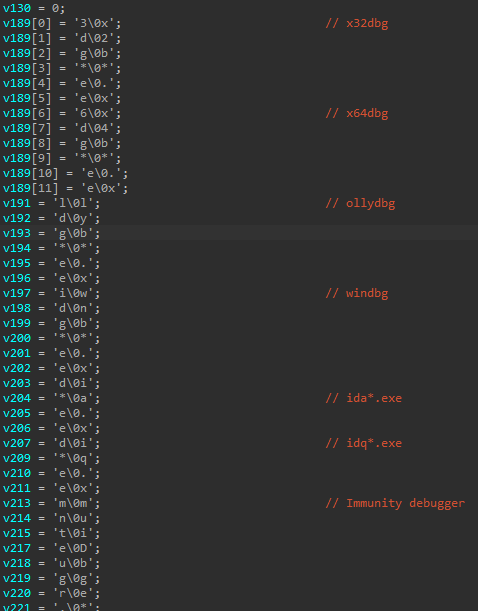Click variable v210
This screenshot has width=478, height=611.
(x=17, y=473)
